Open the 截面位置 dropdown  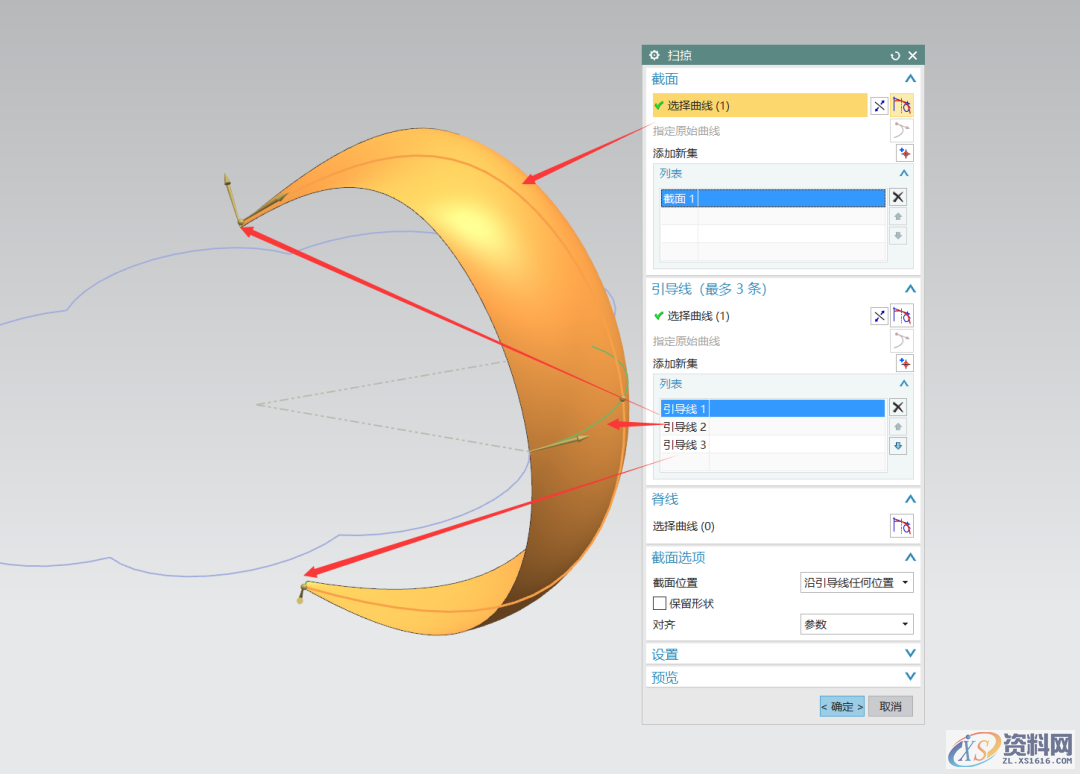point(857,583)
